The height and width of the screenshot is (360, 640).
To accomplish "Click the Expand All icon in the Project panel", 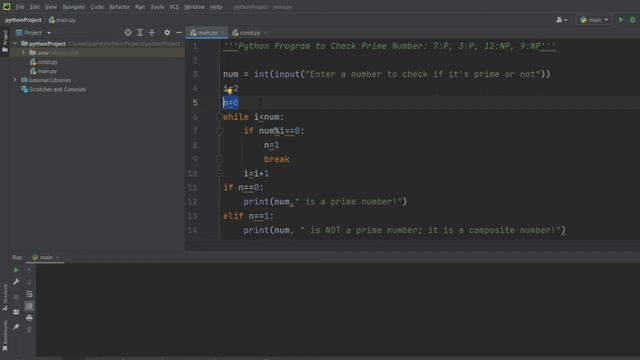I will click(x=140, y=33).
